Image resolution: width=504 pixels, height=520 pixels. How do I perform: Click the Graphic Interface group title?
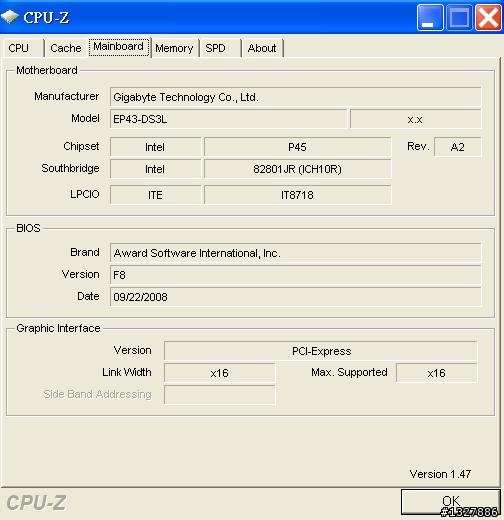tap(58, 328)
